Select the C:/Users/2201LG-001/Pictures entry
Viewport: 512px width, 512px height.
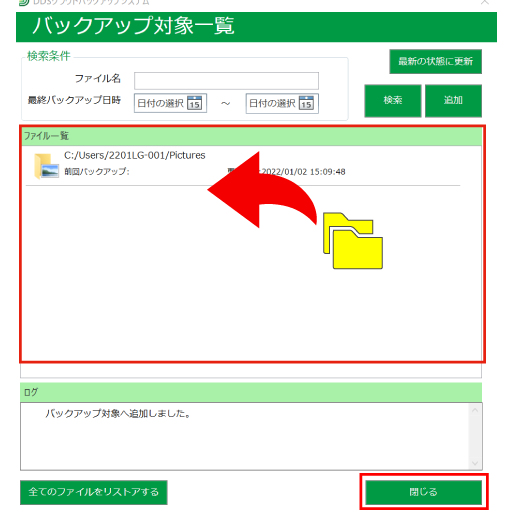(243, 166)
